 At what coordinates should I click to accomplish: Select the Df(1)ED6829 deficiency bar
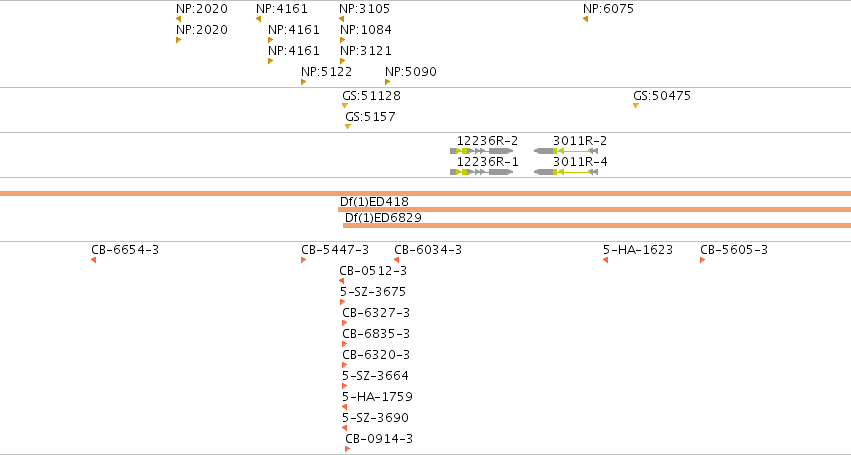point(597,225)
